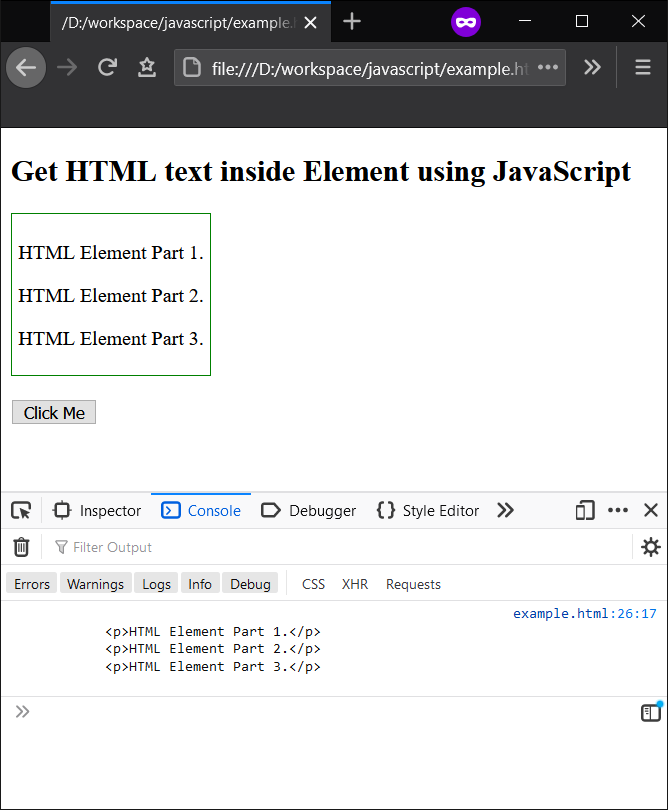Open example.html:26:17 source link
The image size is (668, 810).
pyautogui.click(x=583, y=613)
